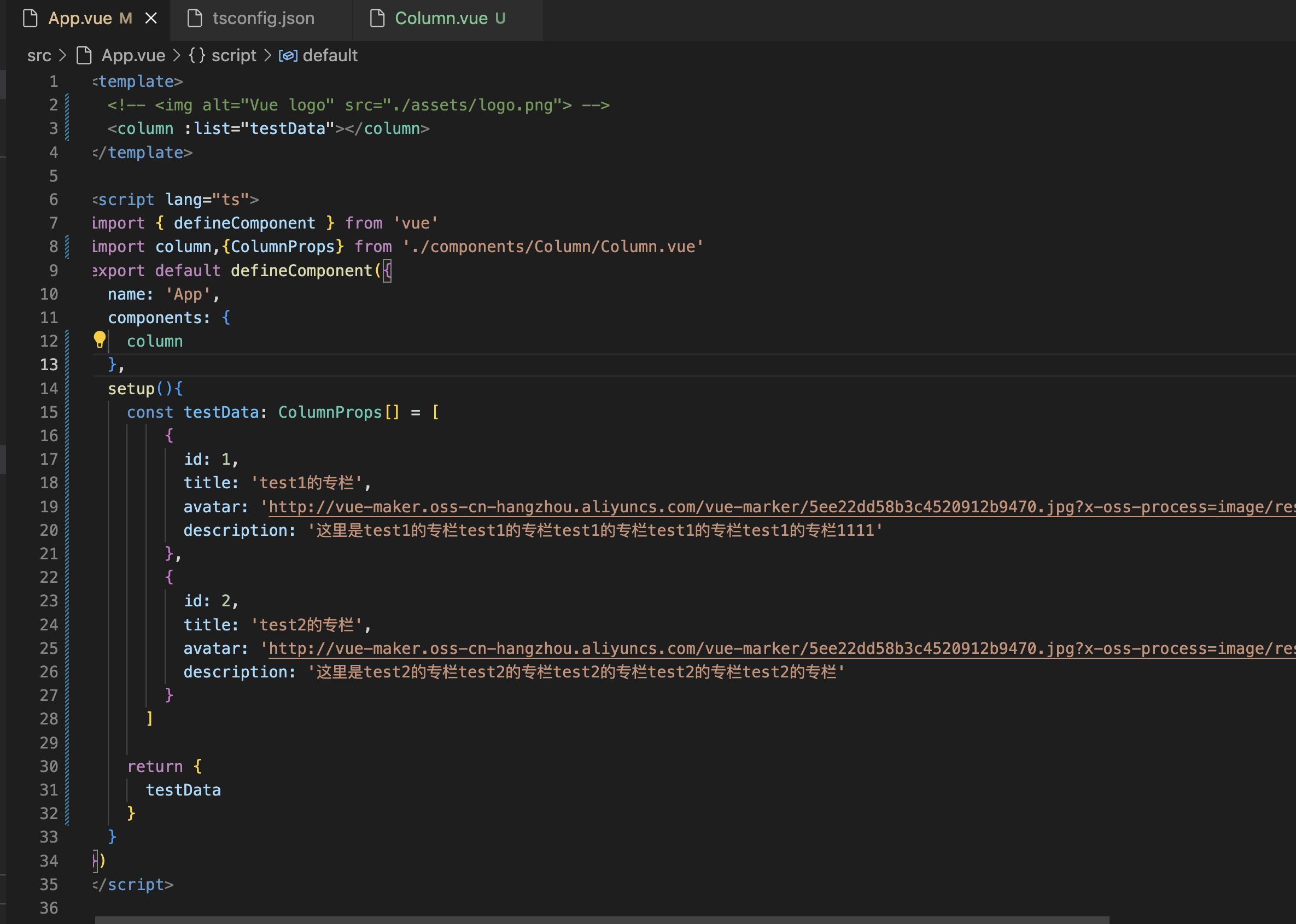1296x924 pixels.
Task: Click the breadcrumb chevron after src
Action: [62, 55]
